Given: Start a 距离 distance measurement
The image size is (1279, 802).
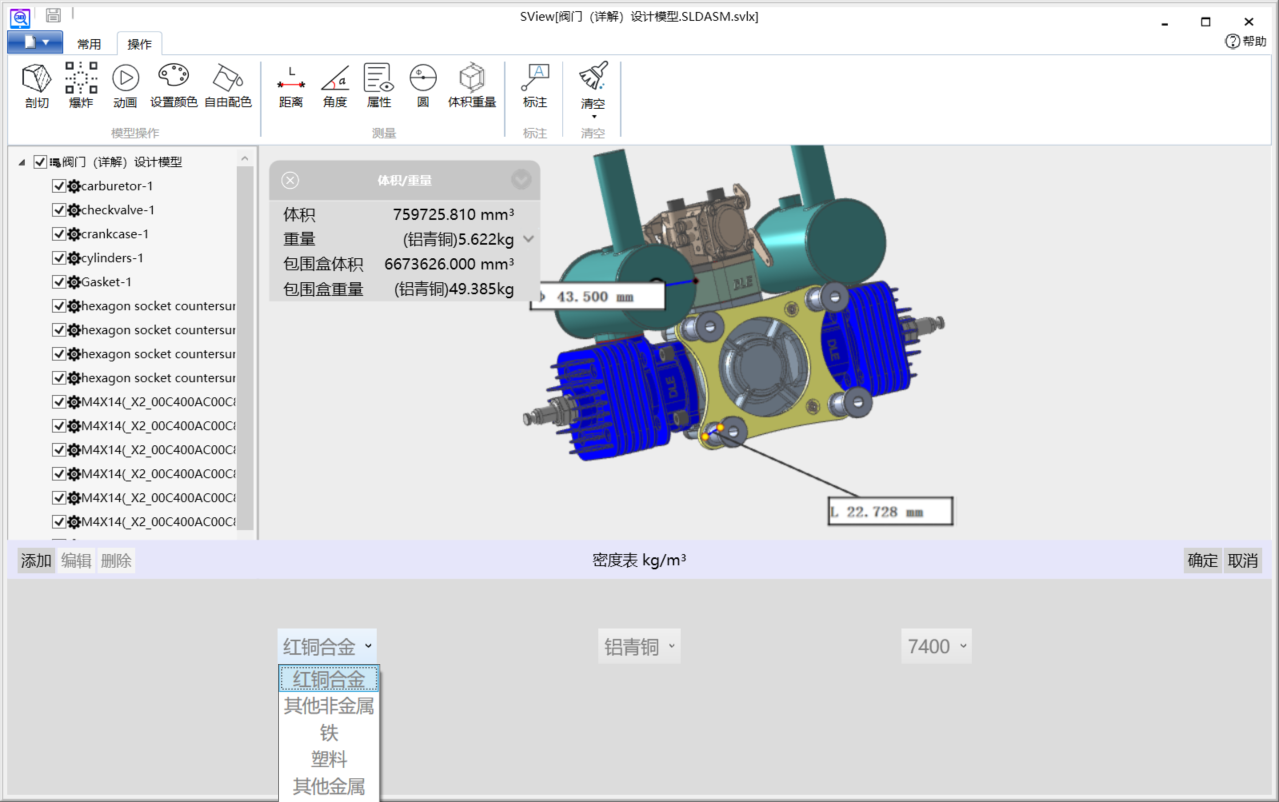Looking at the screenshot, I should 291,86.
